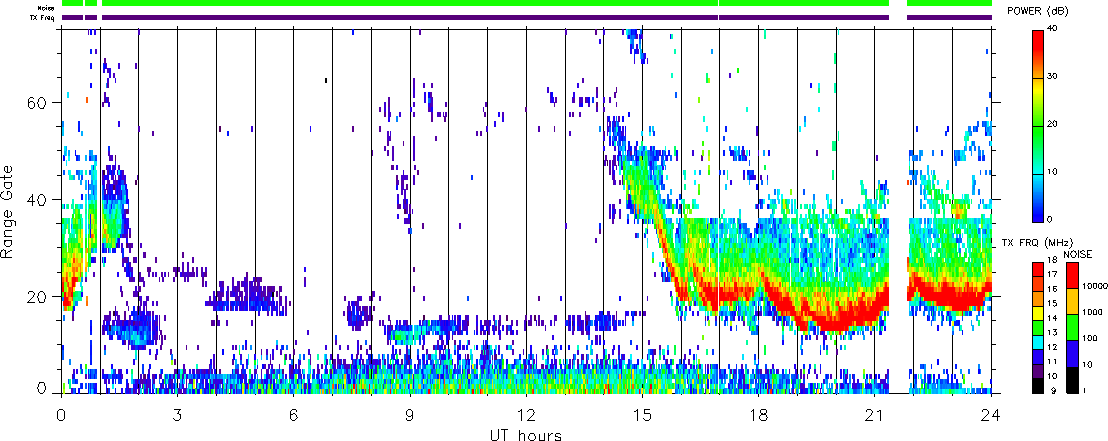This screenshot has width=1108, height=441.
Task: Click the "UT hours" axis title
Action: (x=526, y=434)
